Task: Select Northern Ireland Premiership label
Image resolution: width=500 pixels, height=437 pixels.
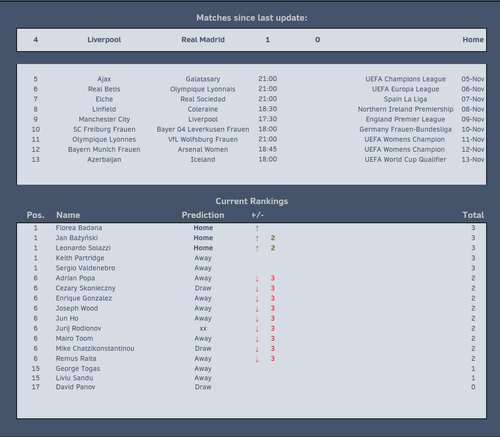Action: pos(405,109)
